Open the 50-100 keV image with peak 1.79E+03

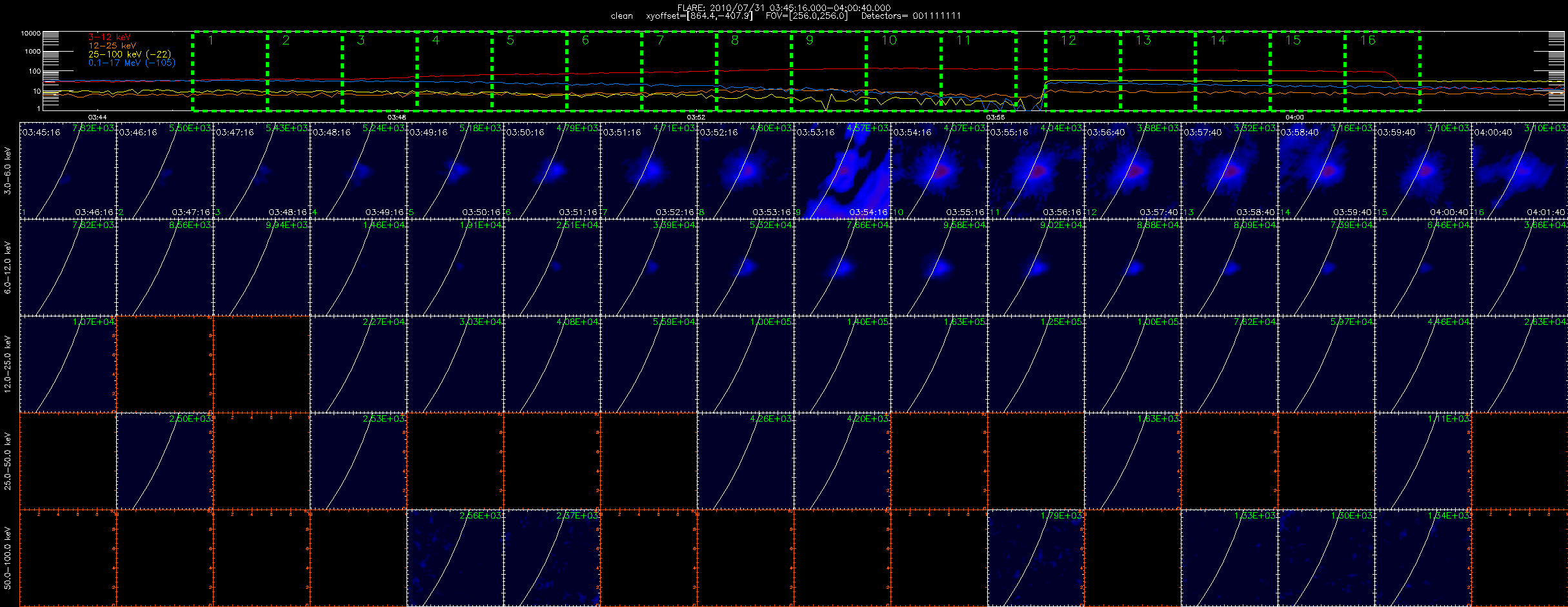(1036, 558)
